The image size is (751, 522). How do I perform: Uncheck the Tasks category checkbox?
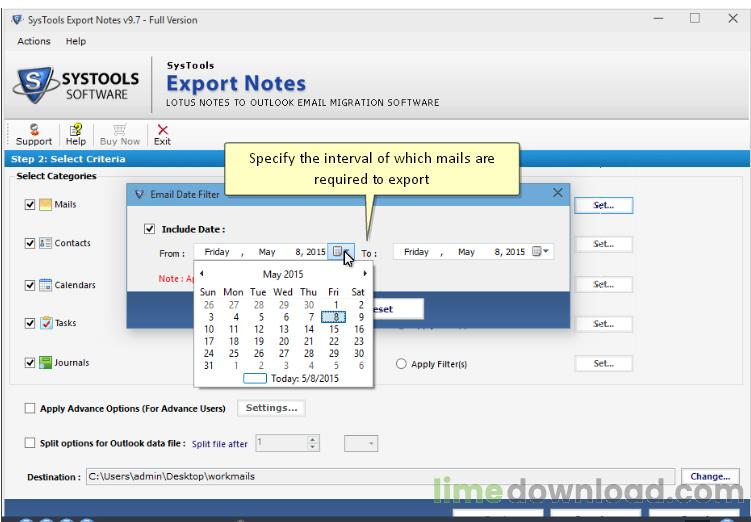pyautogui.click(x=30, y=323)
